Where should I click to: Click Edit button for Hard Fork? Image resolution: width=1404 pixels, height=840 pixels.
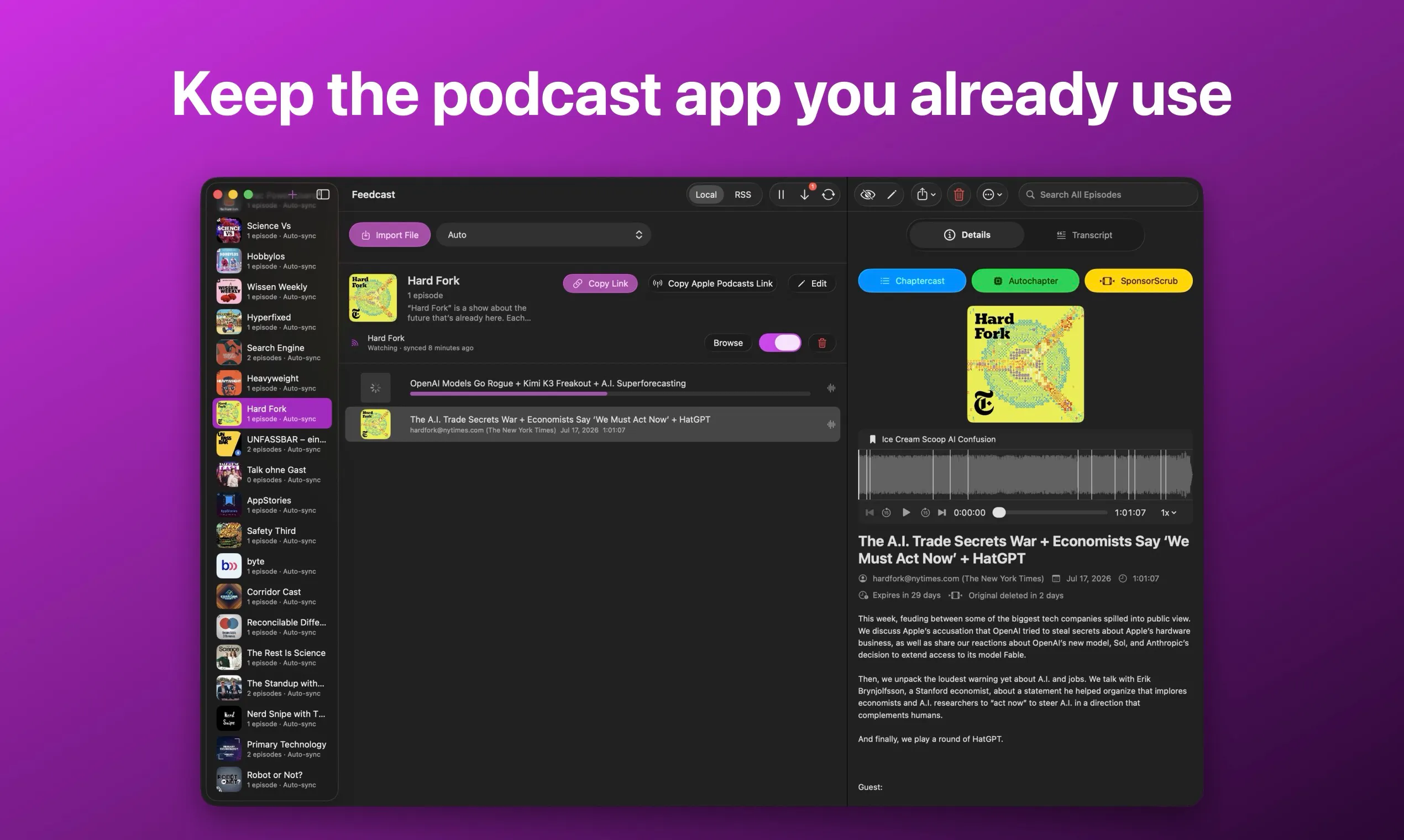click(812, 283)
